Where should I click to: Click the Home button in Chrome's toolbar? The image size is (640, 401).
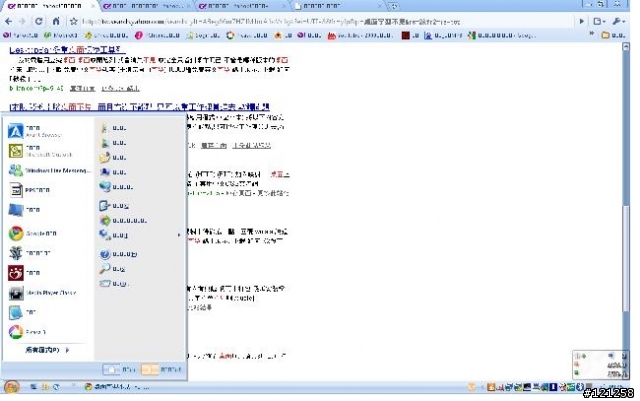click(56, 21)
